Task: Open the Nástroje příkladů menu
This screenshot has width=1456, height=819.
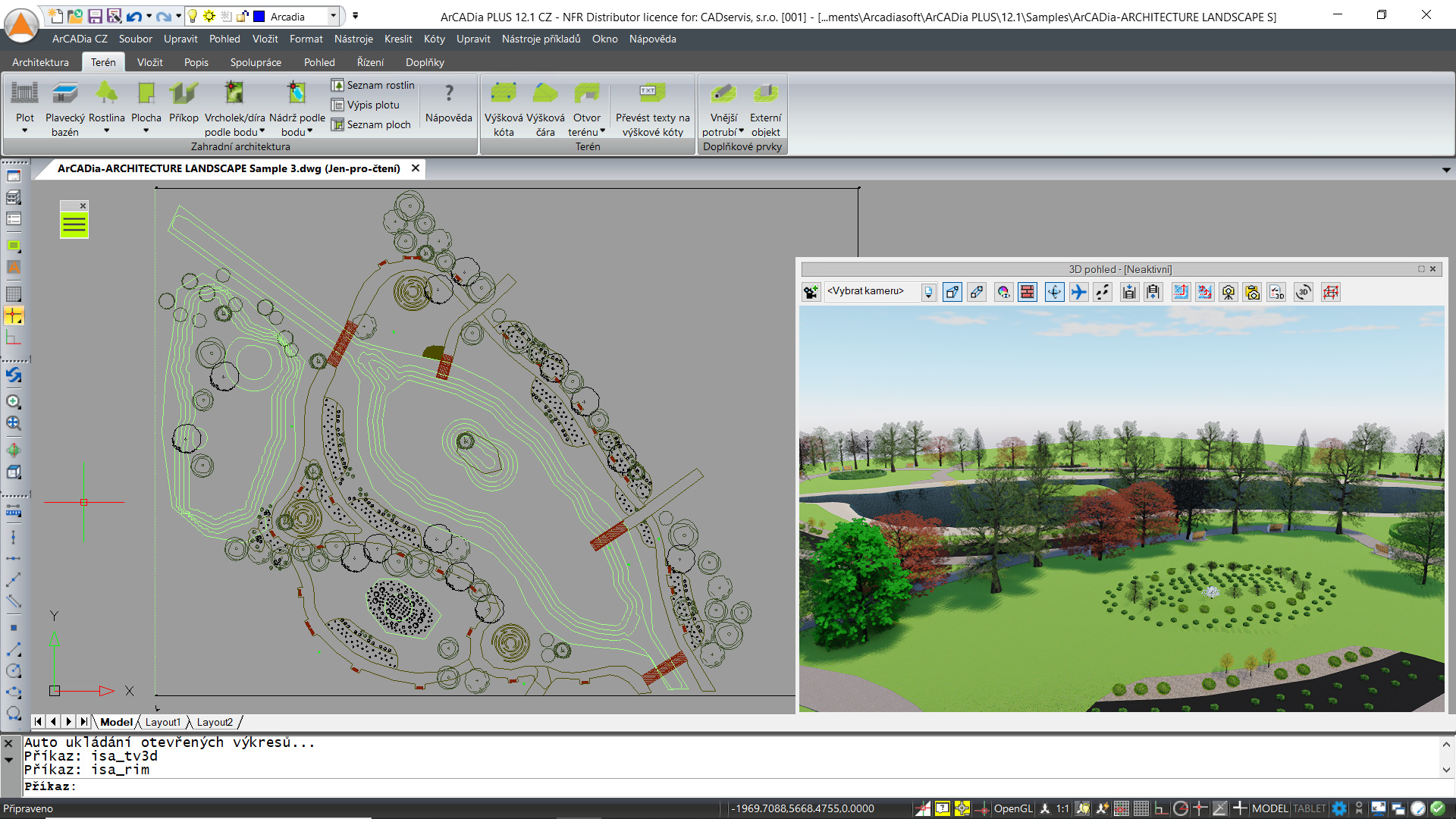Action: (541, 39)
